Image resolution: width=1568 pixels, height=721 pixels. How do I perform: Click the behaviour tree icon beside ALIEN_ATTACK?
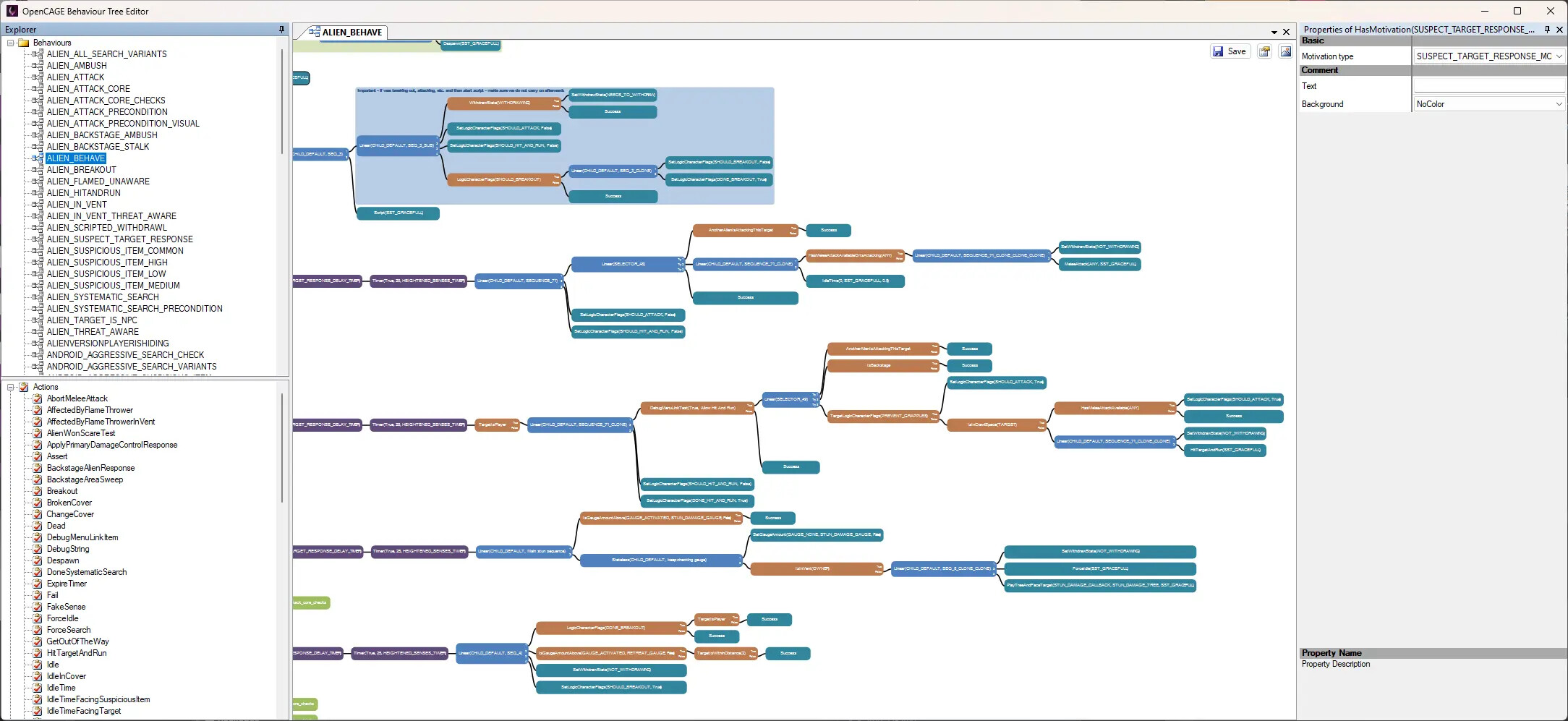pyautogui.click(x=38, y=77)
